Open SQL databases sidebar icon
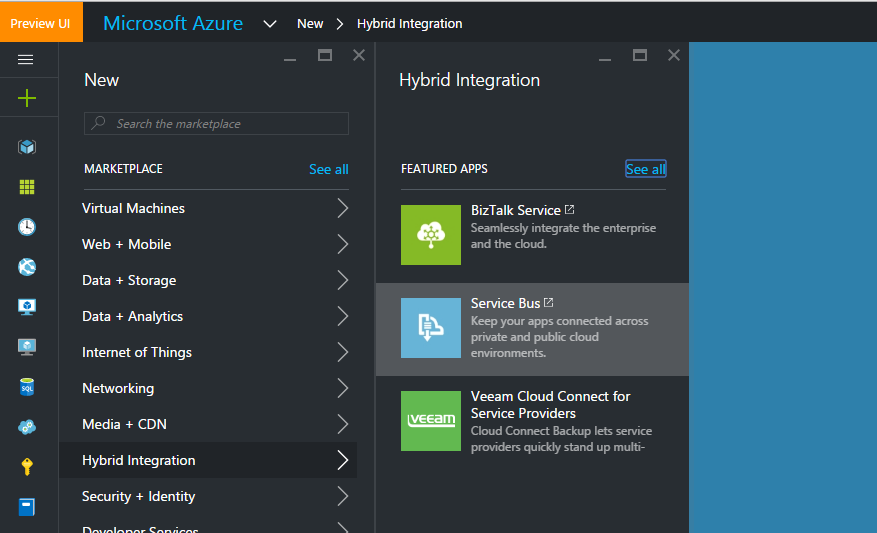This screenshot has width=877, height=533. click(x=27, y=387)
